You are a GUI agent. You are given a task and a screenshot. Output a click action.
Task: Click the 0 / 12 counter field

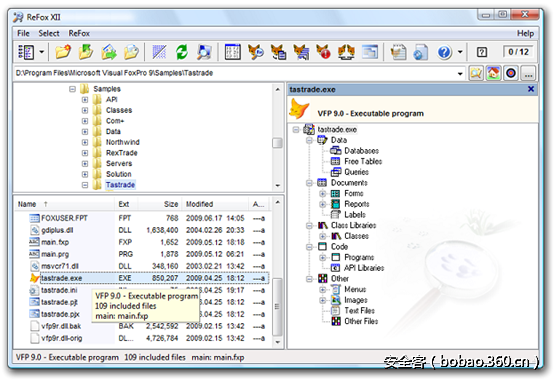click(x=518, y=52)
